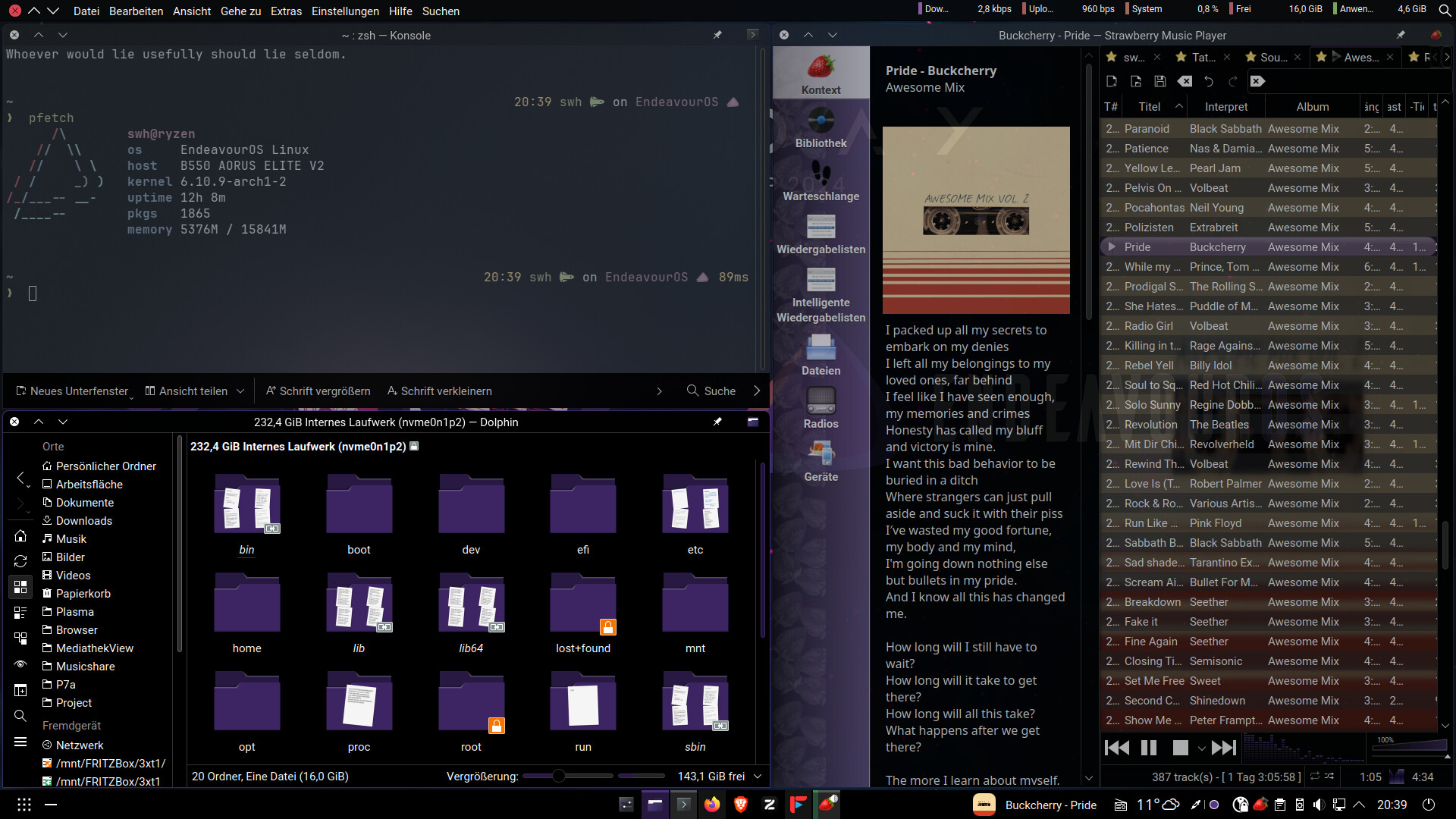Switch Dolphin to icons view
This screenshot has height=819, width=1456.
coord(20,587)
